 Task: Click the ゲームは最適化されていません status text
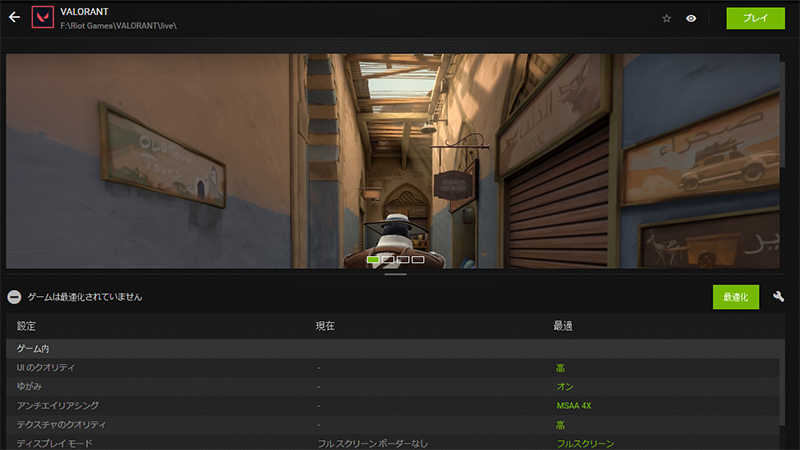(x=85, y=297)
